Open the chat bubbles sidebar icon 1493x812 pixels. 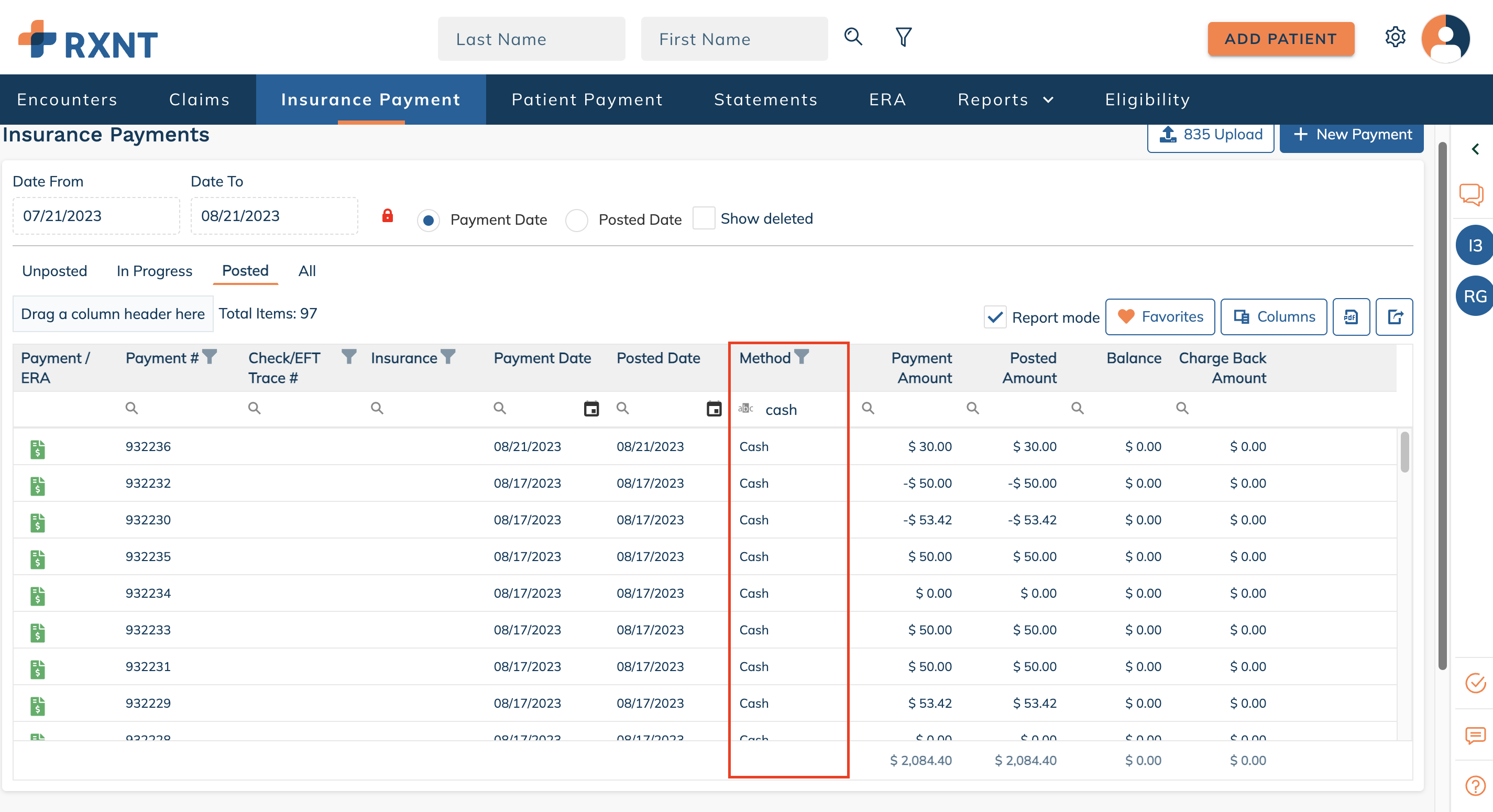[1471, 194]
